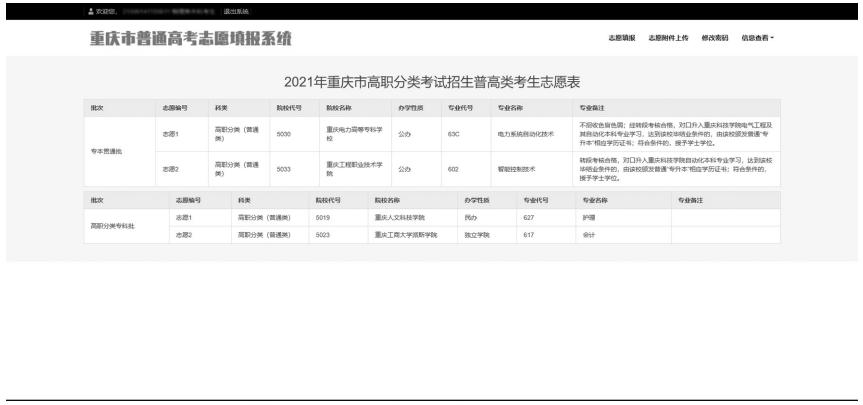
Task: Click the 退出系统 logout link
Action: coord(236,11)
